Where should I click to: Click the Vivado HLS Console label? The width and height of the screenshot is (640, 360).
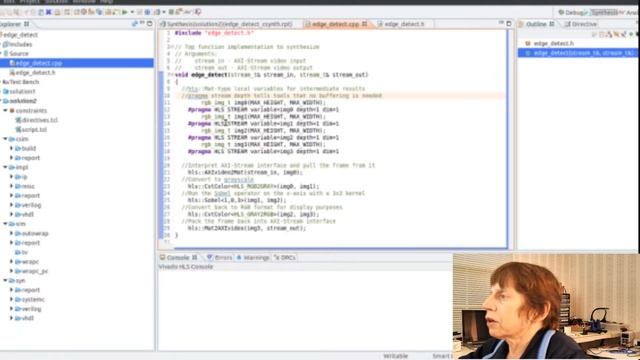[x=186, y=267]
